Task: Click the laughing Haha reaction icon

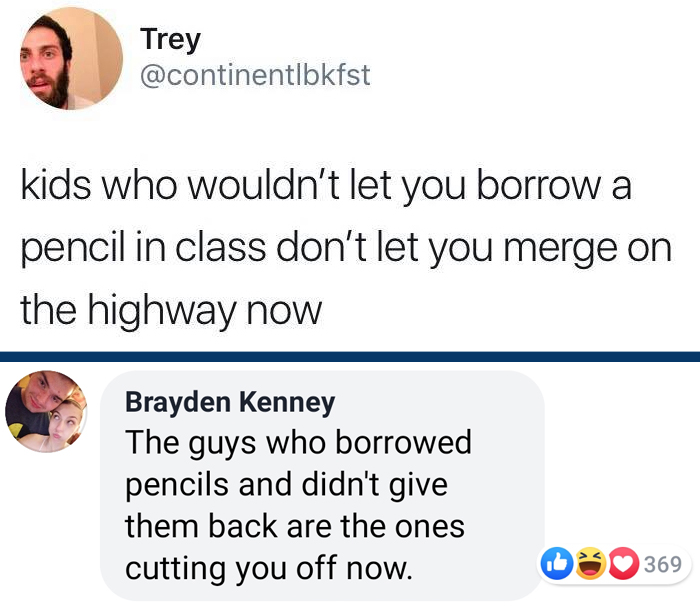Action: (590, 563)
